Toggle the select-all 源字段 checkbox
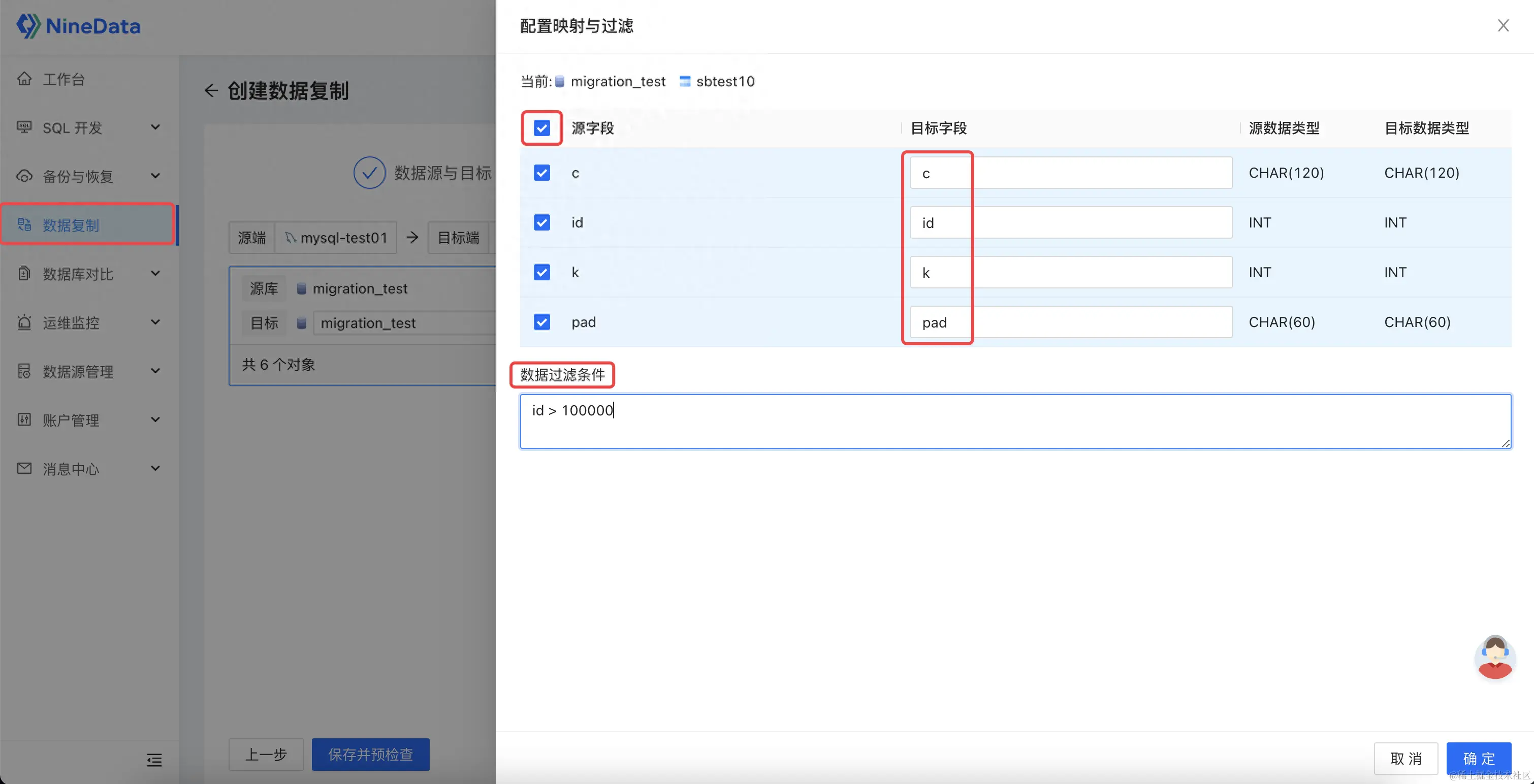 [541, 128]
